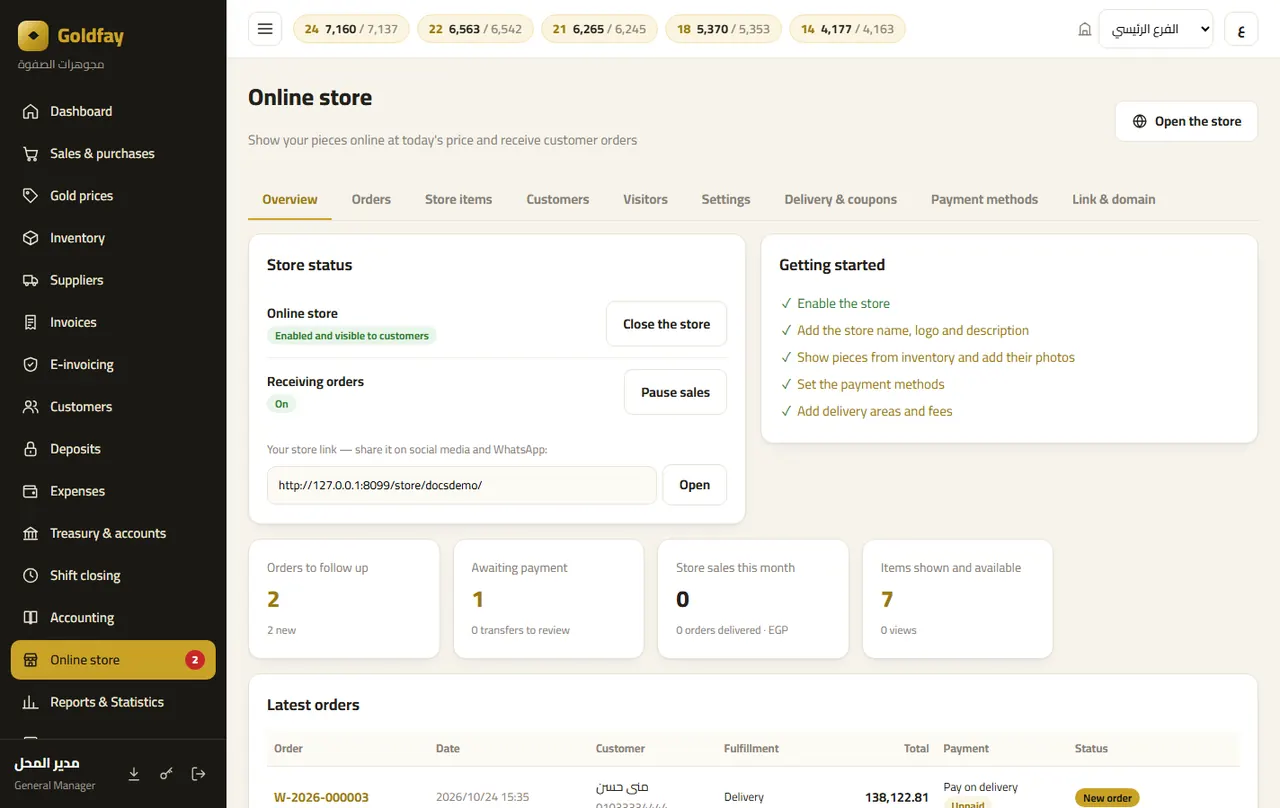Click Open next to the store link
Screen dimensions: 1280x808
(694, 485)
